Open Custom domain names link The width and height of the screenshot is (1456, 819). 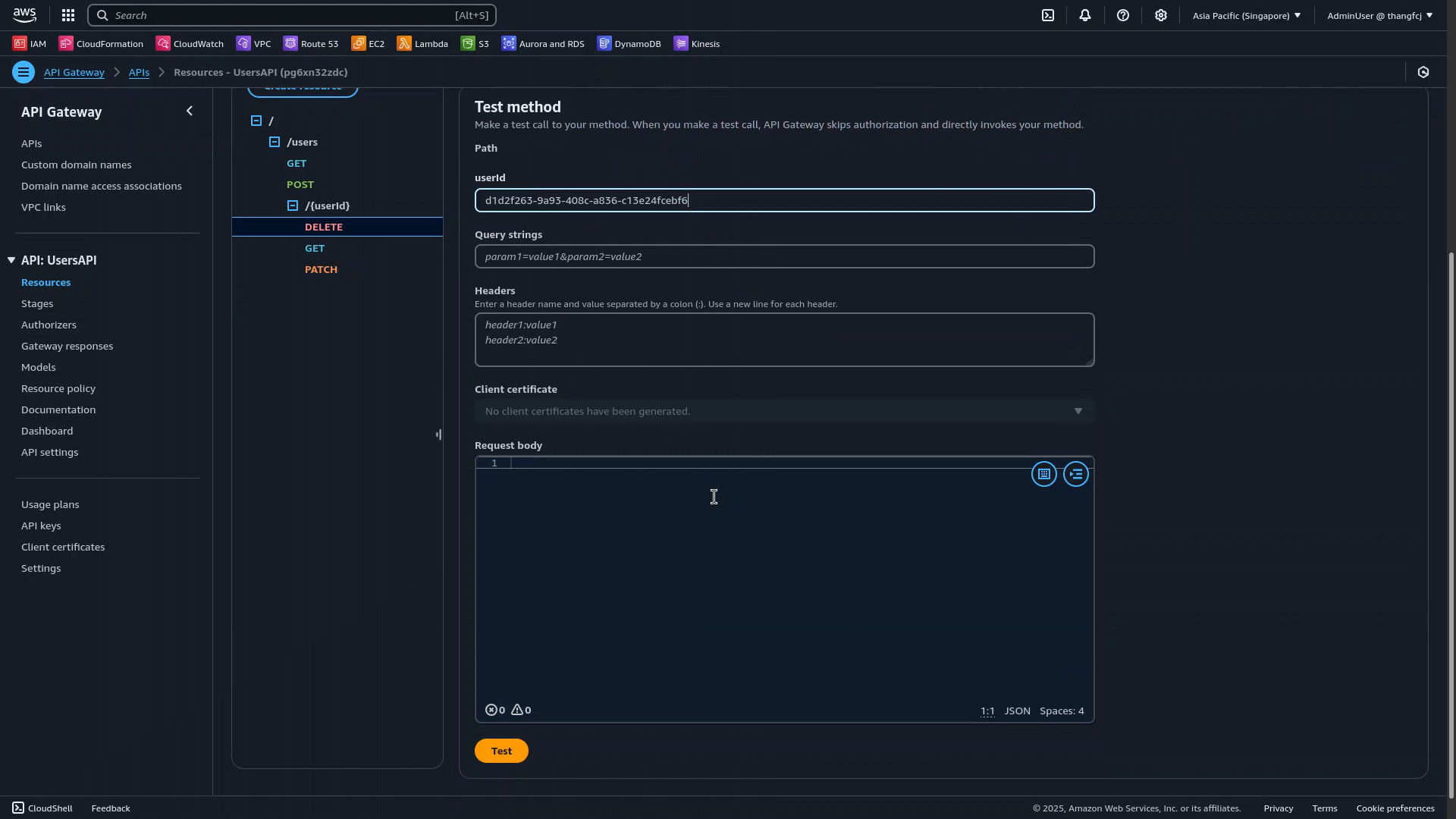(x=76, y=165)
